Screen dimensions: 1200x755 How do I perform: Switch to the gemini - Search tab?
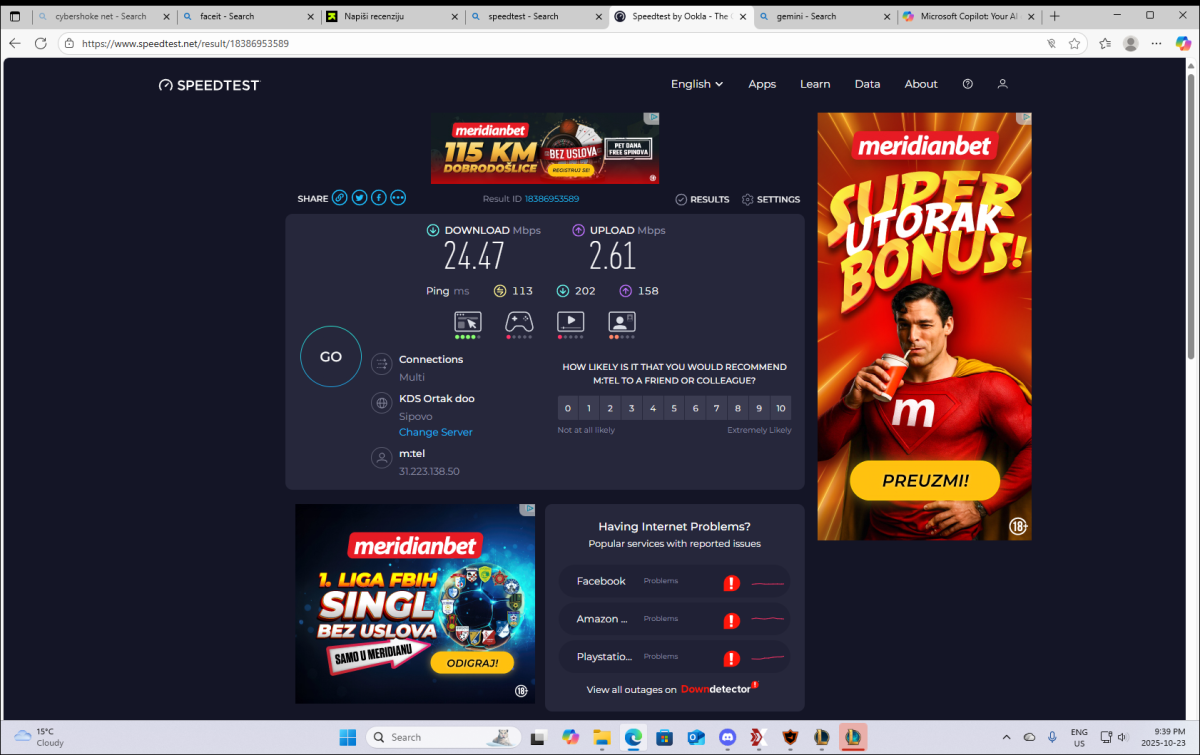[x=816, y=16]
